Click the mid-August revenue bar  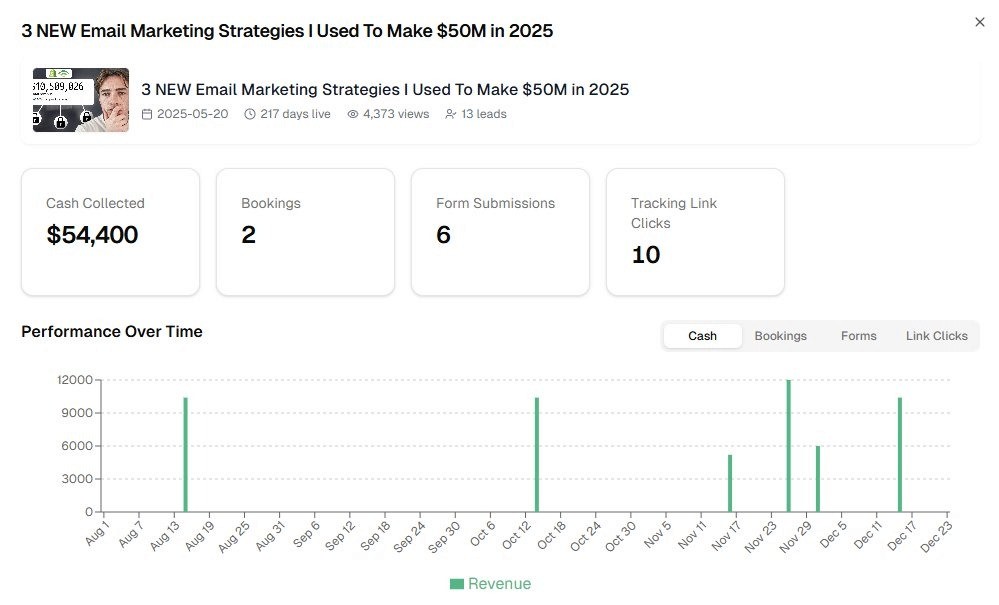tap(185, 455)
